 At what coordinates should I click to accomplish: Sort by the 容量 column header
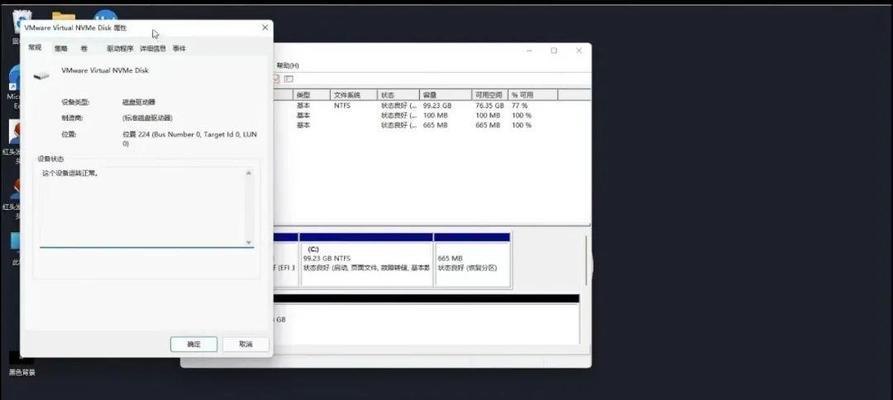(x=446, y=95)
